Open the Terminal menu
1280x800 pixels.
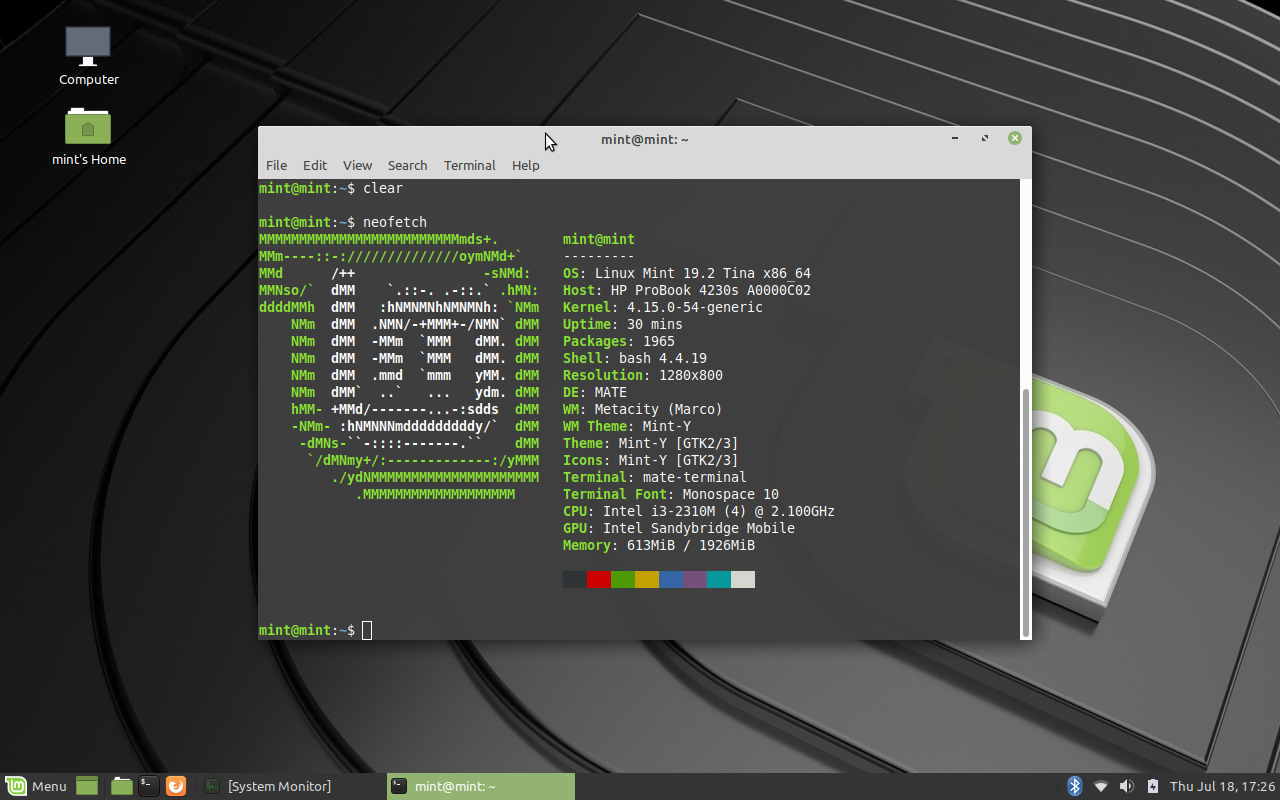point(469,165)
